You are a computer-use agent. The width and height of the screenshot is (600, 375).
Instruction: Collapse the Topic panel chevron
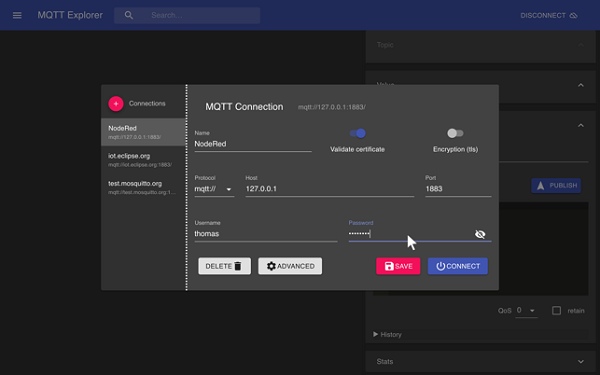pos(580,45)
